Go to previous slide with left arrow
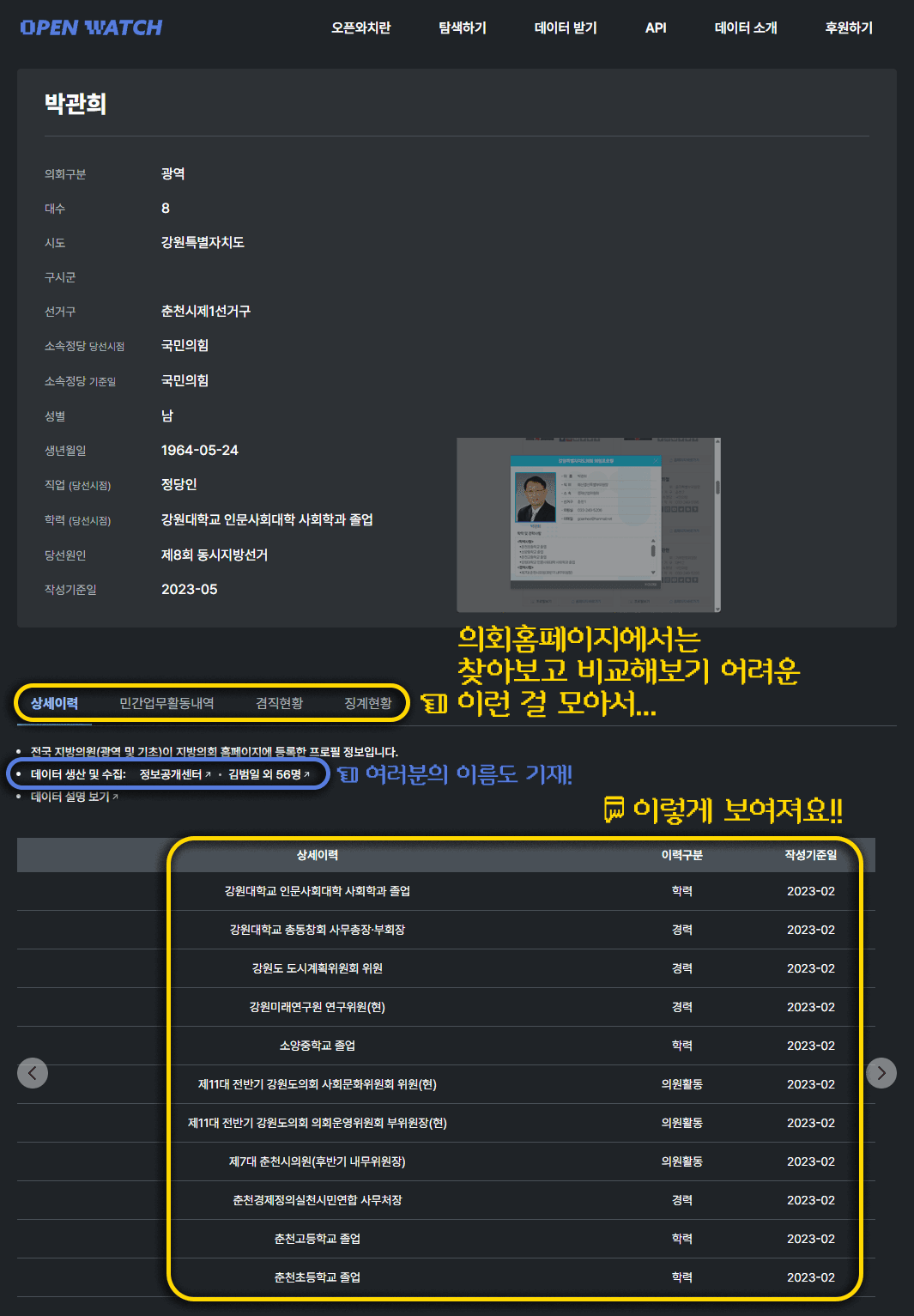The height and width of the screenshot is (1316, 914). tap(33, 1073)
